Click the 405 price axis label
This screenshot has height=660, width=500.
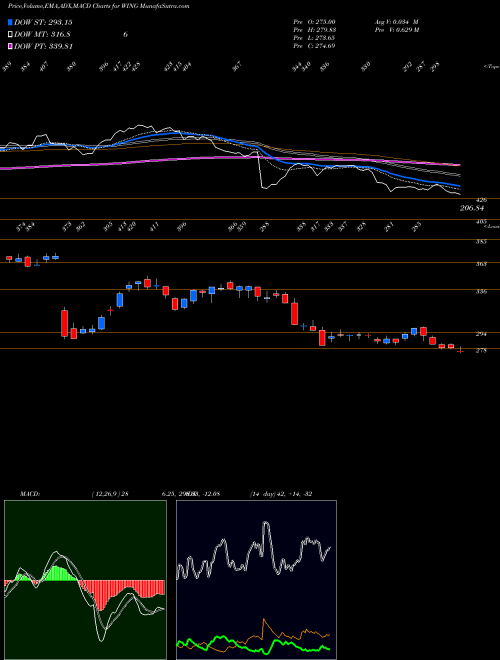482,221
